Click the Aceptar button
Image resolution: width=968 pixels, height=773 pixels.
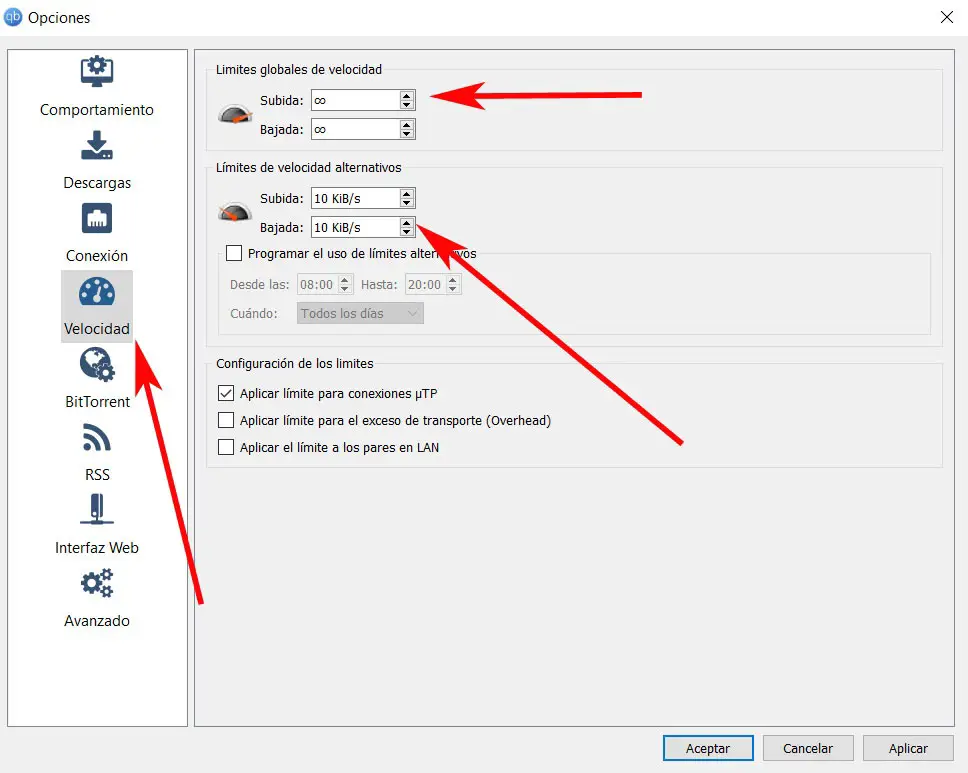(708, 748)
